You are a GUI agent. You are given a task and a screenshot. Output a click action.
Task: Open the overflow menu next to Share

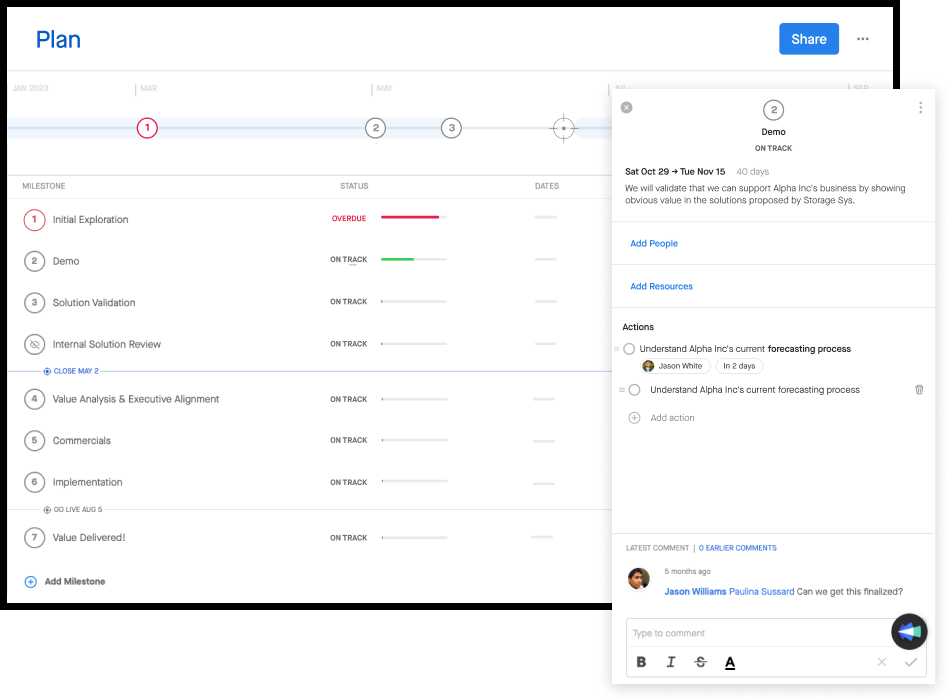(864, 39)
